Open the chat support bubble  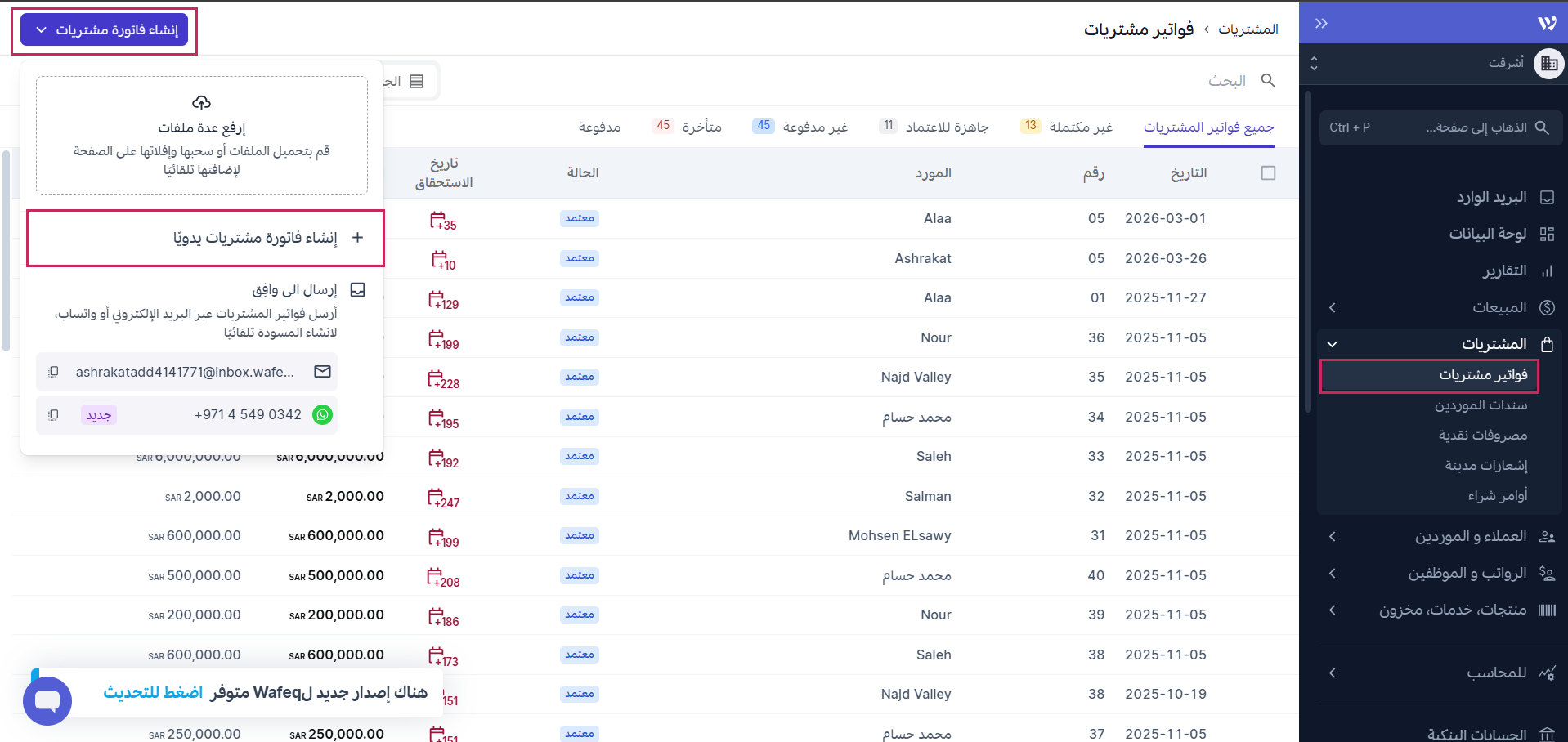[x=47, y=700]
